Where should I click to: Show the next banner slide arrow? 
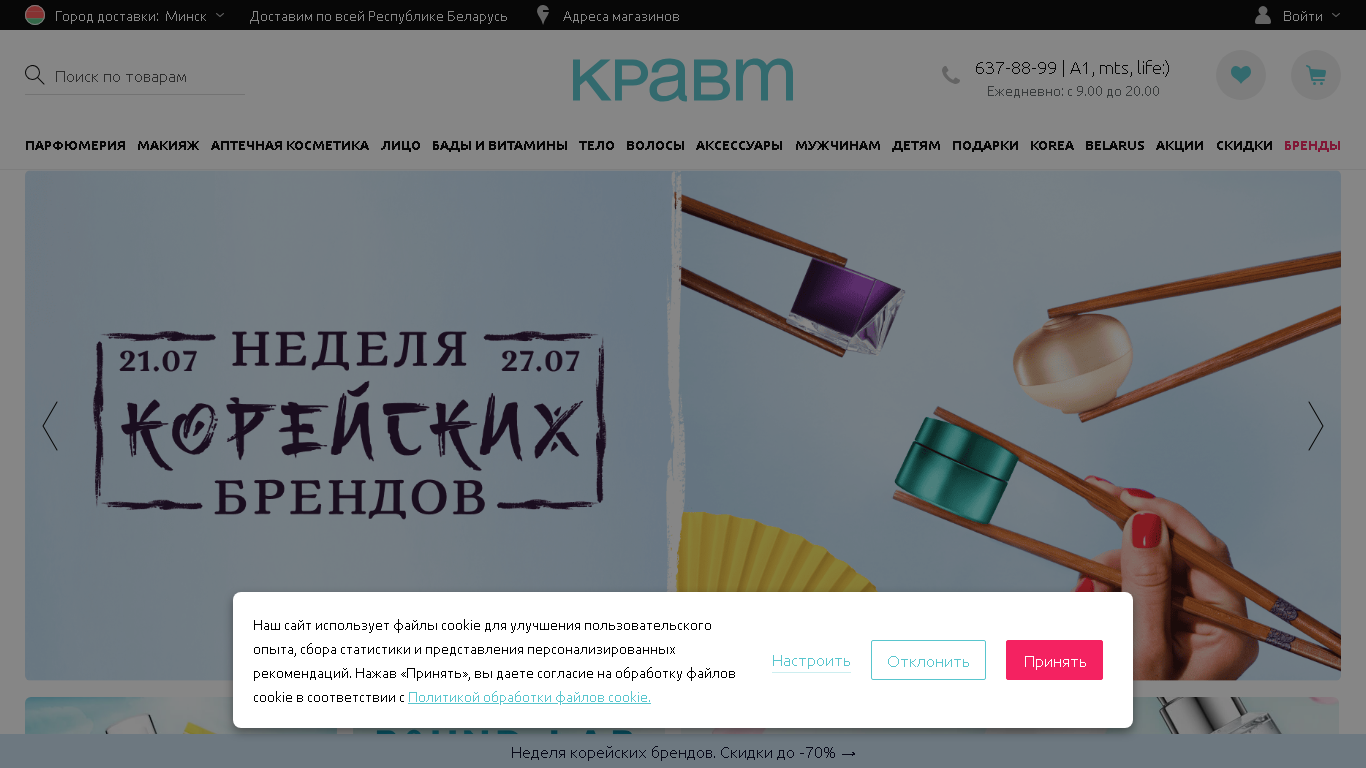click(x=1316, y=426)
